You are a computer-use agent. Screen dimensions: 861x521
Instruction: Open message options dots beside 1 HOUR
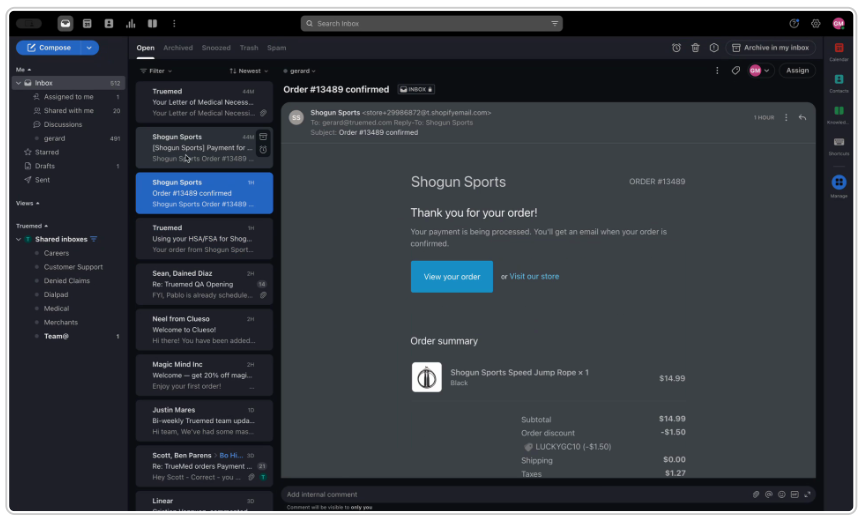[786, 117]
